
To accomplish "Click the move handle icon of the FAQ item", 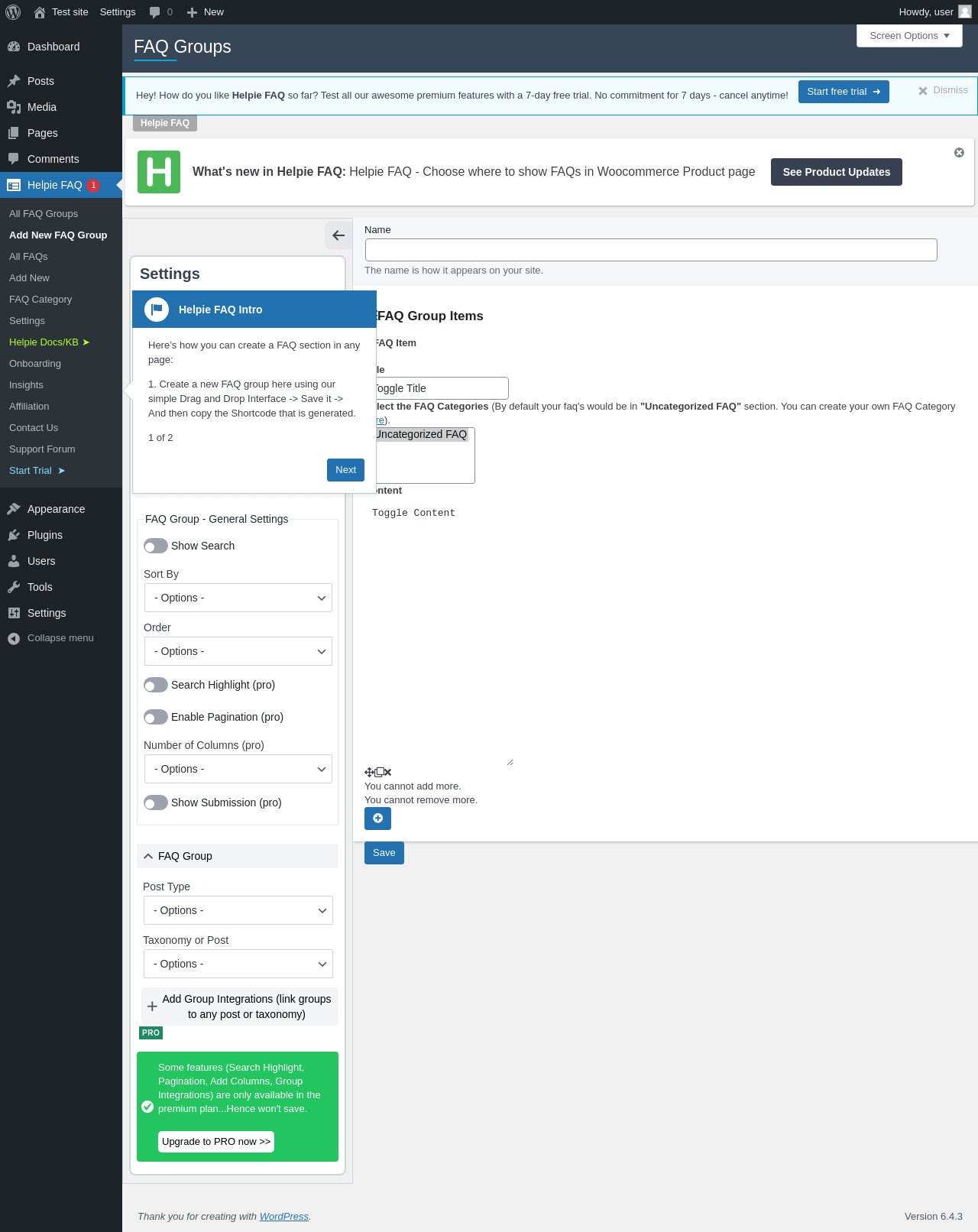I will (369, 773).
